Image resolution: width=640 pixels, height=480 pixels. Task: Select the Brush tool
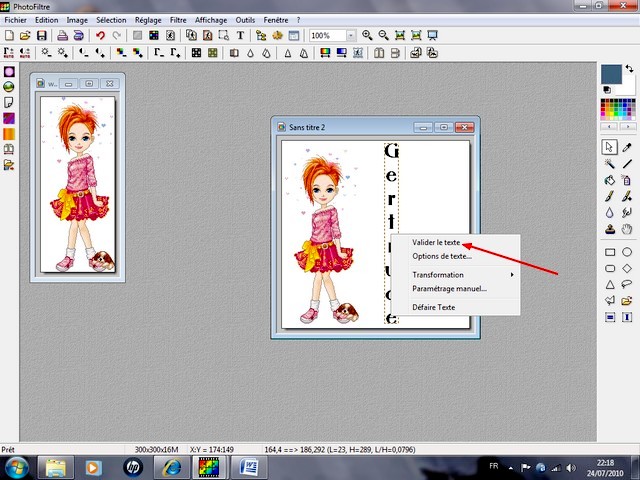609,196
